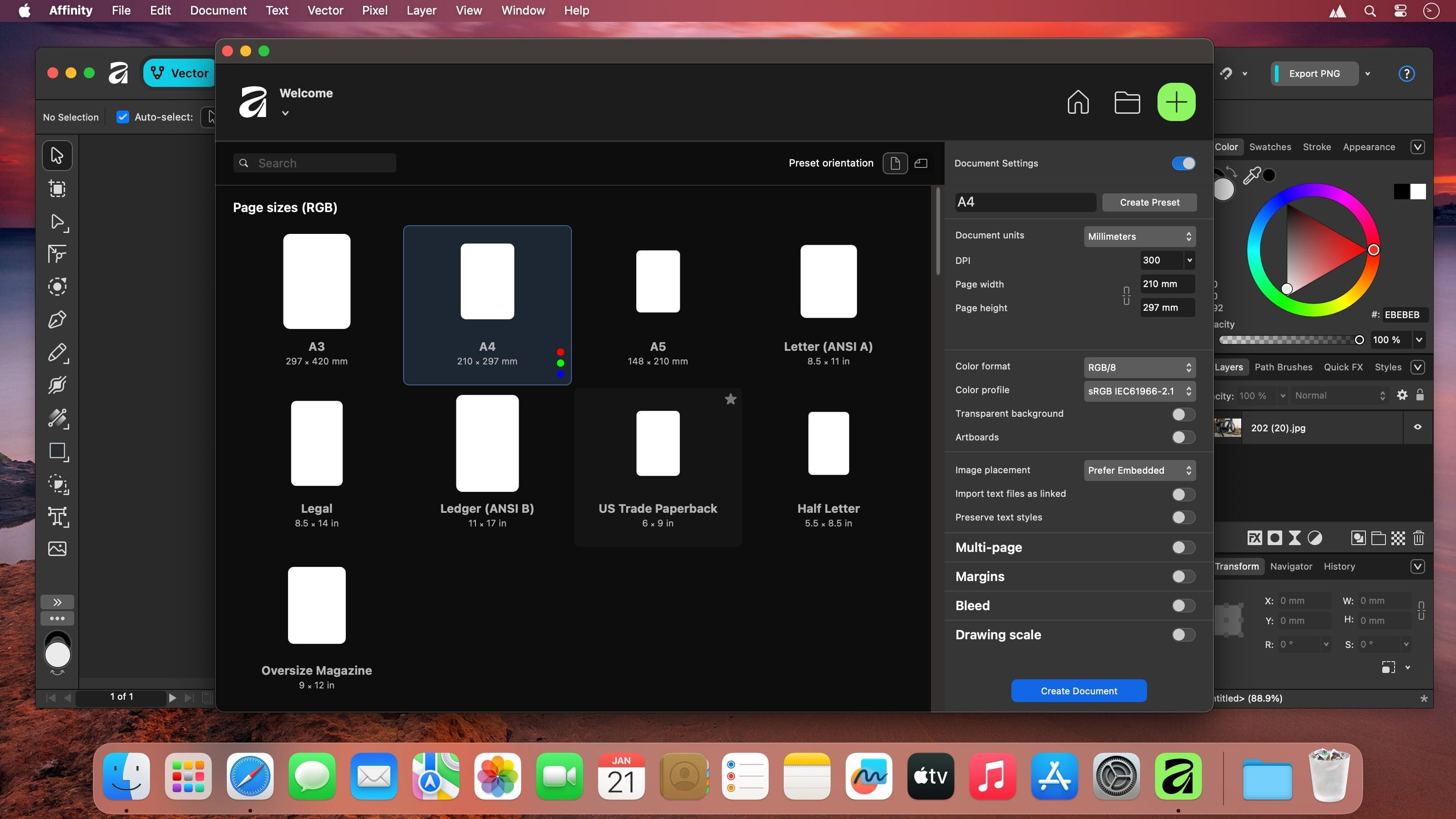Image resolution: width=1456 pixels, height=819 pixels.
Task: Open the Vector menu in menu bar
Action: point(325,10)
